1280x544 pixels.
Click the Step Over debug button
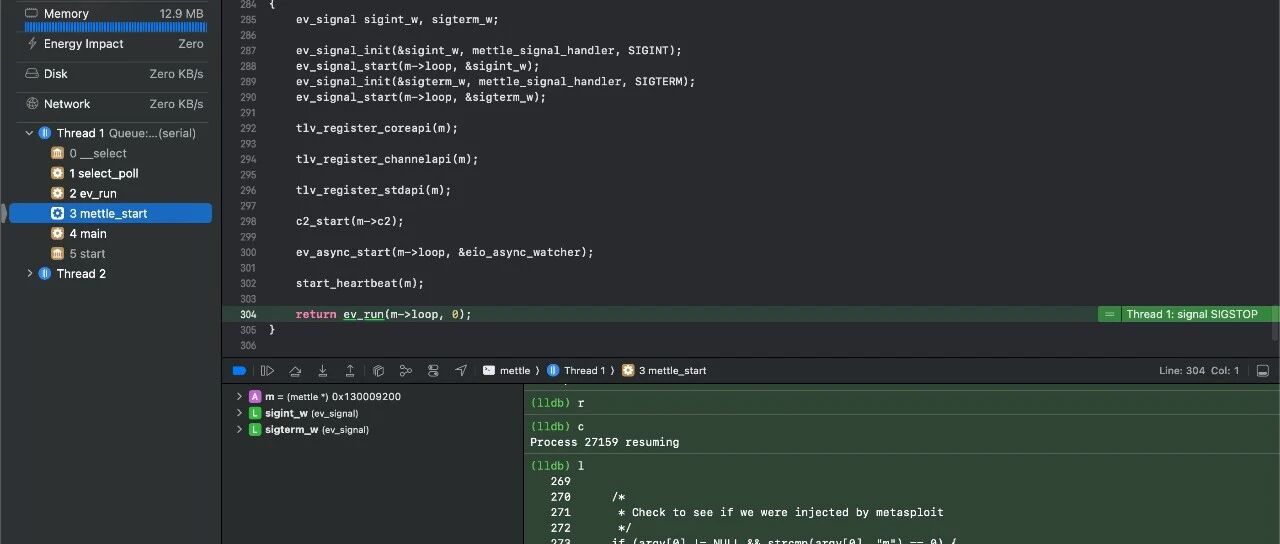pos(295,370)
